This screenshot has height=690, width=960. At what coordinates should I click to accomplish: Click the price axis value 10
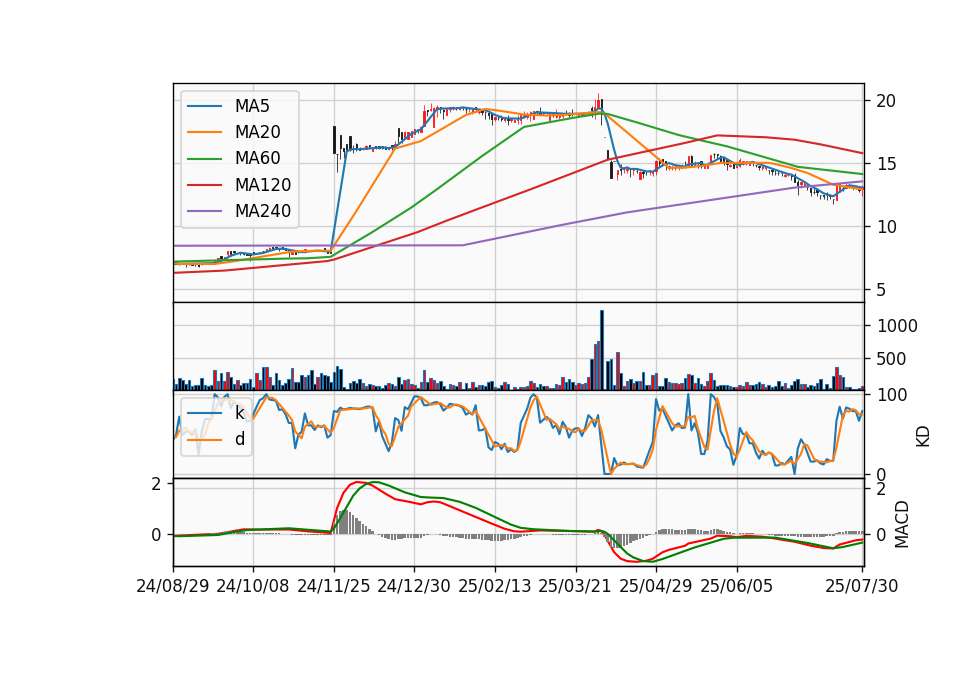tap(885, 227)
